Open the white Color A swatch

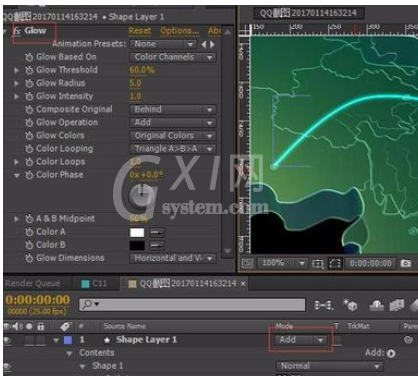(x=137, y=232)
